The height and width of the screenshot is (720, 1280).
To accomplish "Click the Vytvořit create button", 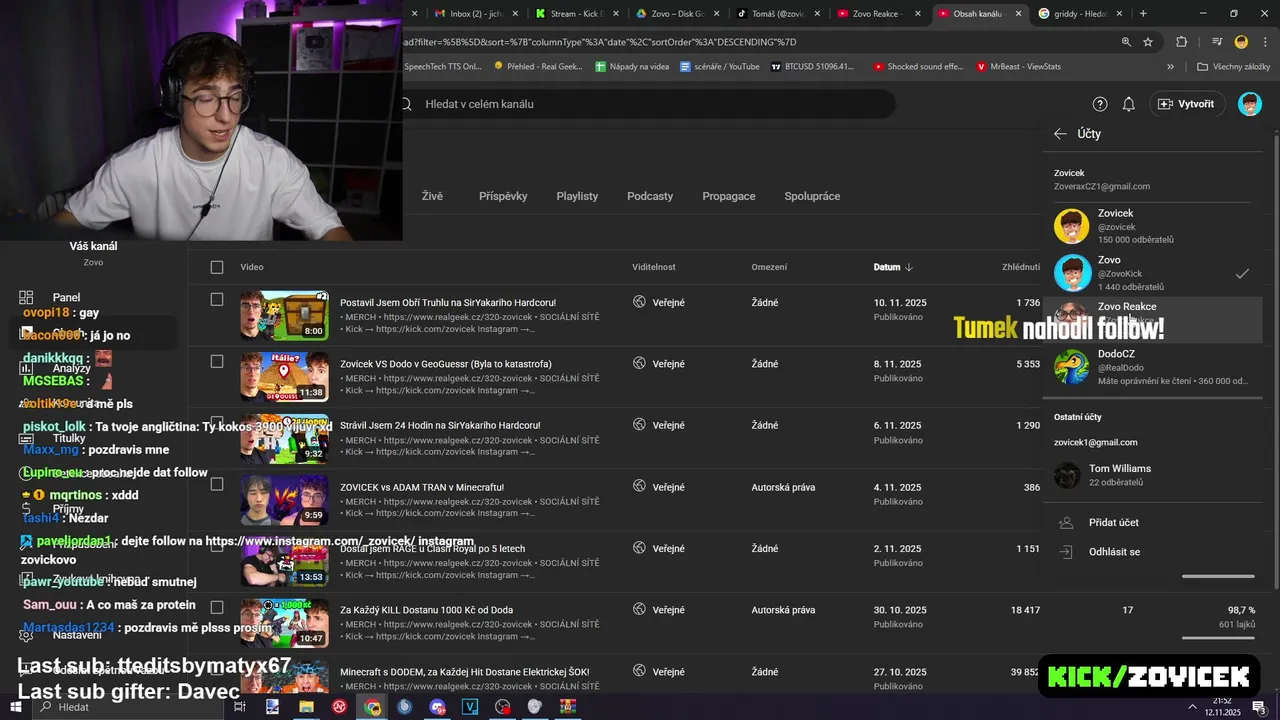I will 1186,104.
